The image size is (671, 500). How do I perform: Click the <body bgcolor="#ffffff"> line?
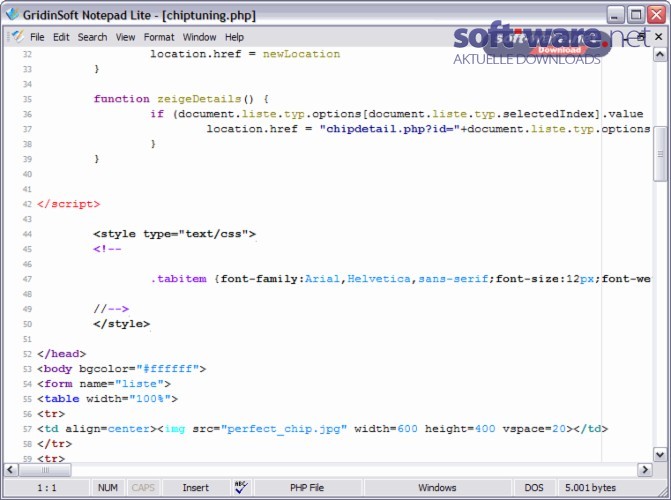[x=122, y=369]
